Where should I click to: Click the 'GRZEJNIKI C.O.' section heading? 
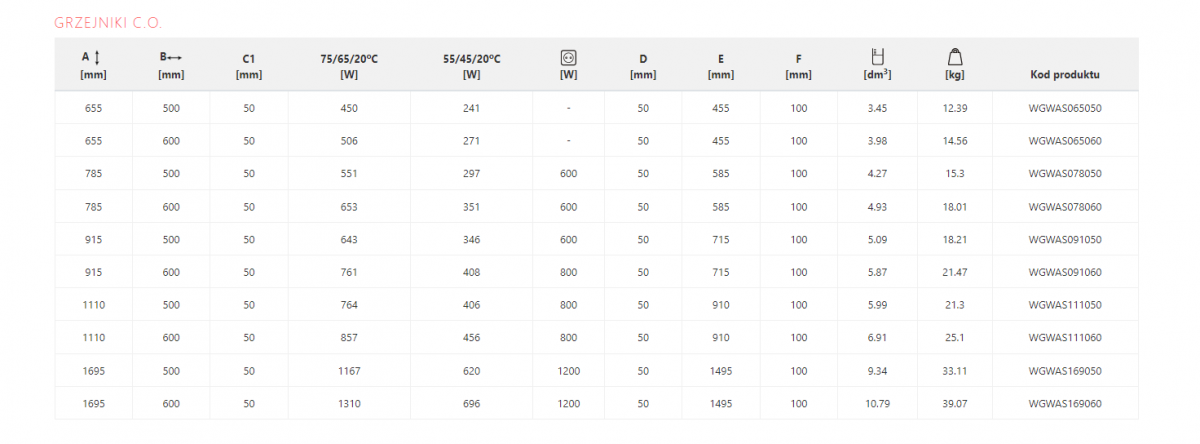pyautogui.click(x=108, y=22)
